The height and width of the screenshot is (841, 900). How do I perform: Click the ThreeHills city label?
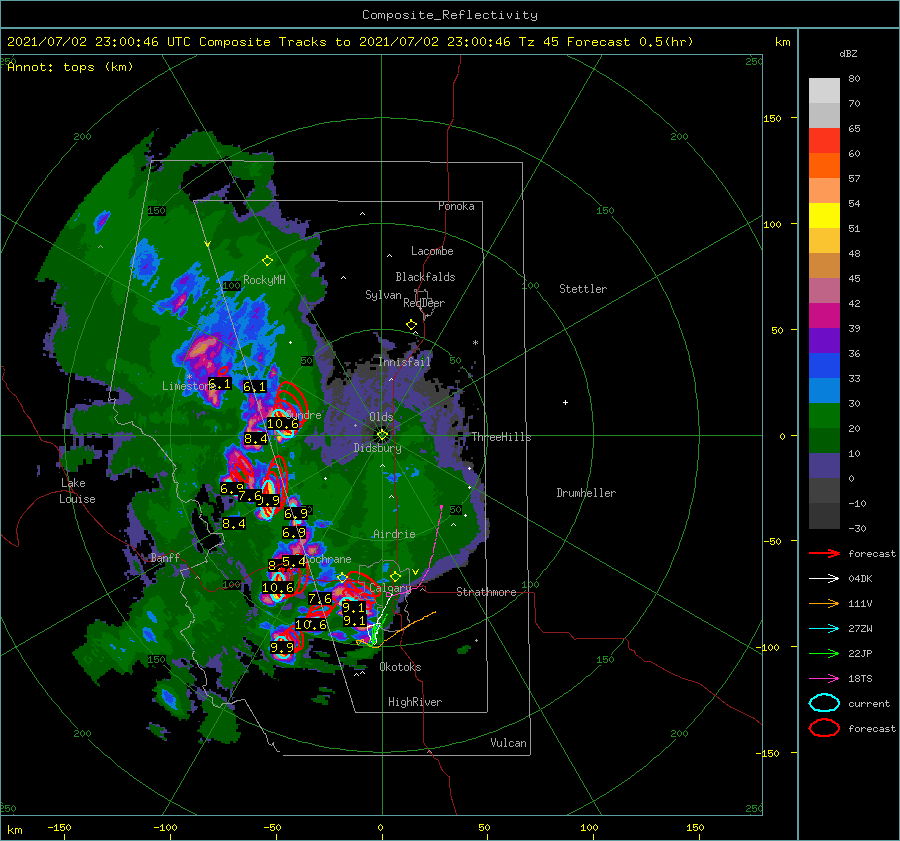[502, 437]
